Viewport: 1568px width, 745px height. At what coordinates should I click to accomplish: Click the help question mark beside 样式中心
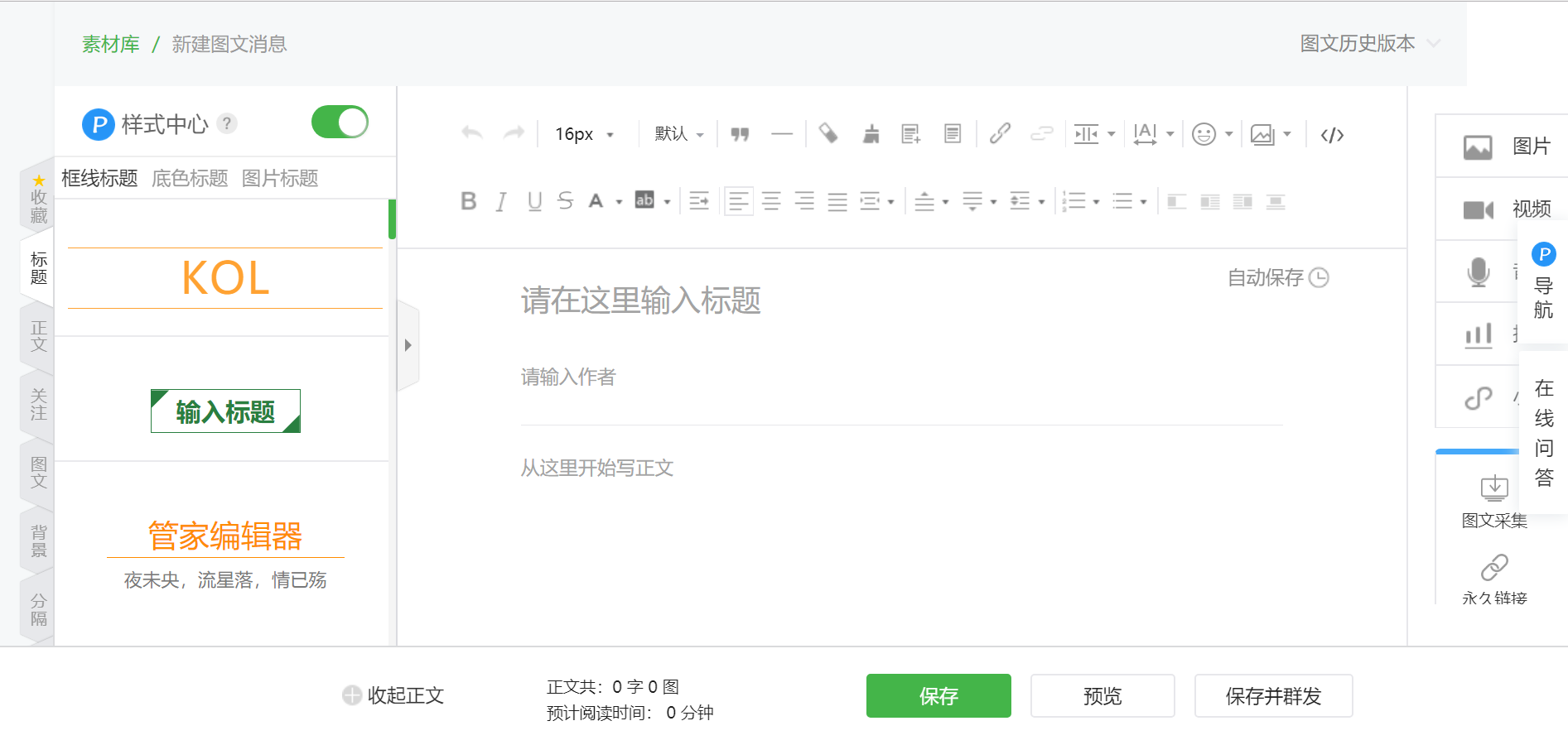[x=227, y=123]
